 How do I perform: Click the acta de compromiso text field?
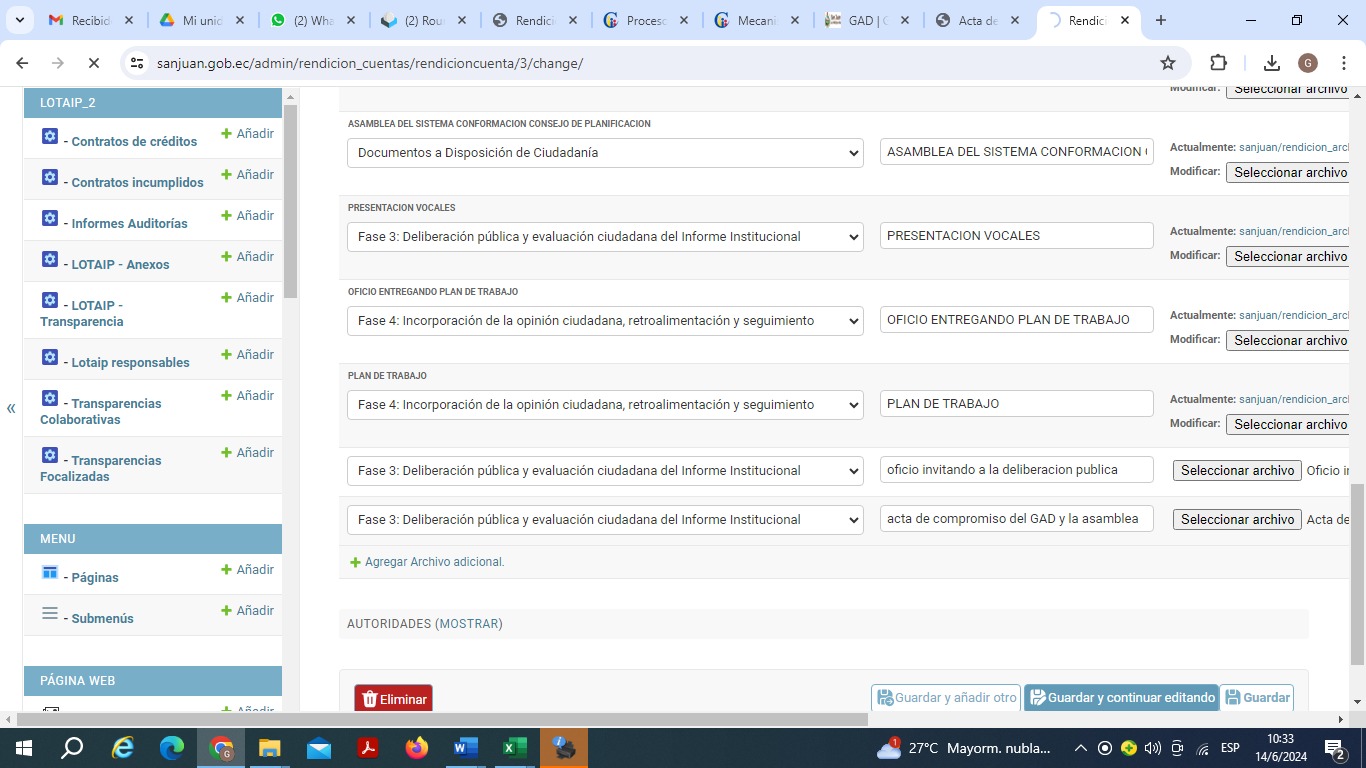click(x=1016, y=519)
